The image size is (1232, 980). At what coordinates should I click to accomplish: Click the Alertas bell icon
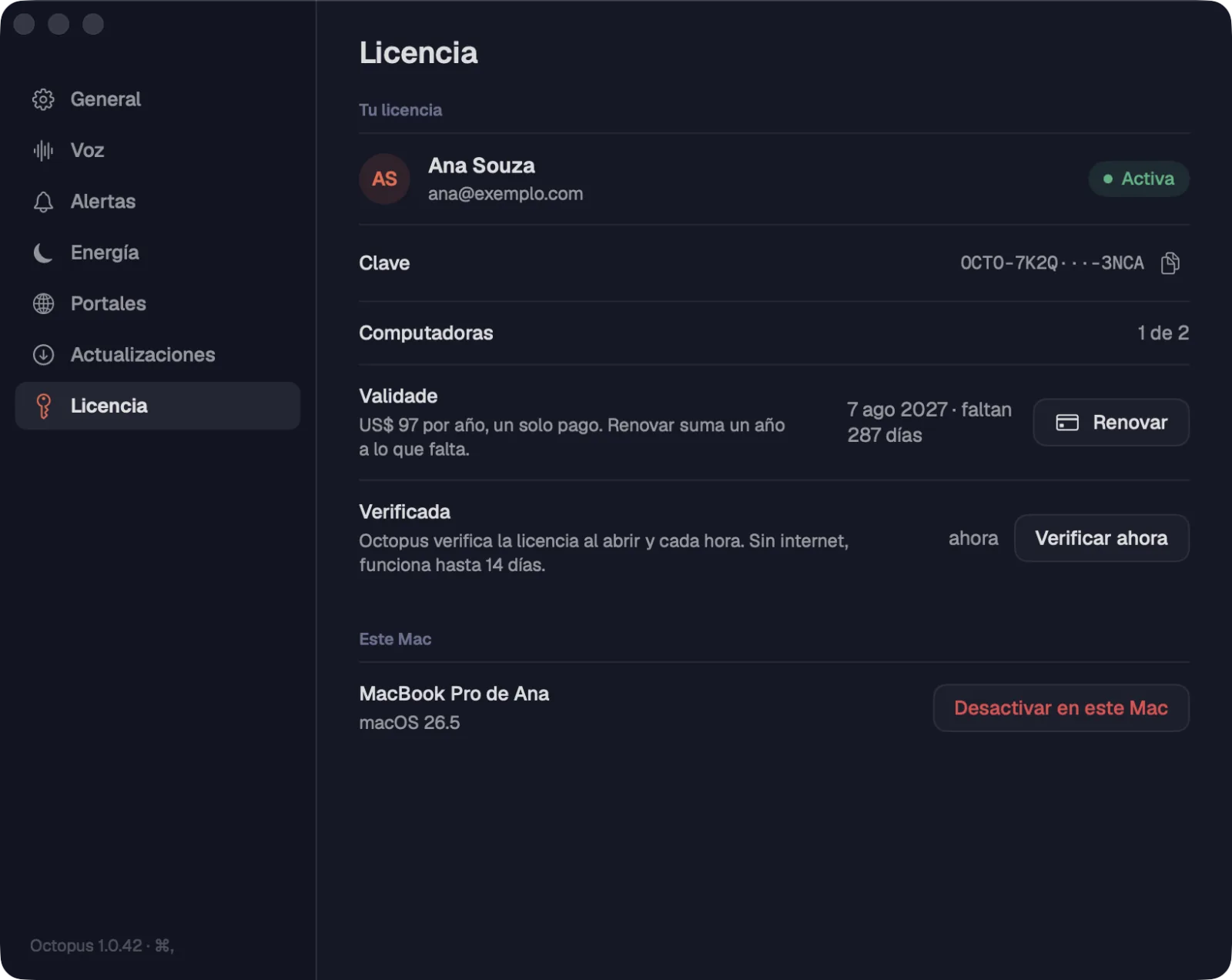[x=43, y=202]
